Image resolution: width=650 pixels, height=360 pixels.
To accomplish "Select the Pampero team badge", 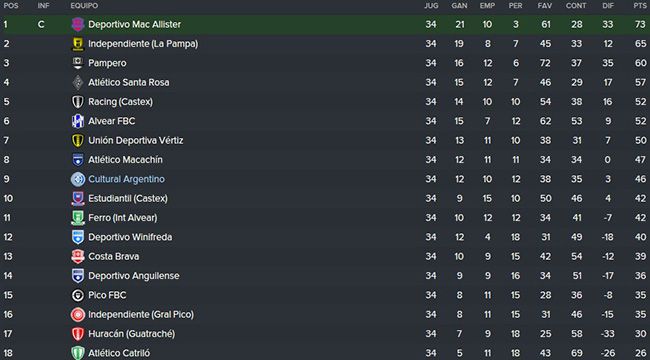I will click(78, 63).
